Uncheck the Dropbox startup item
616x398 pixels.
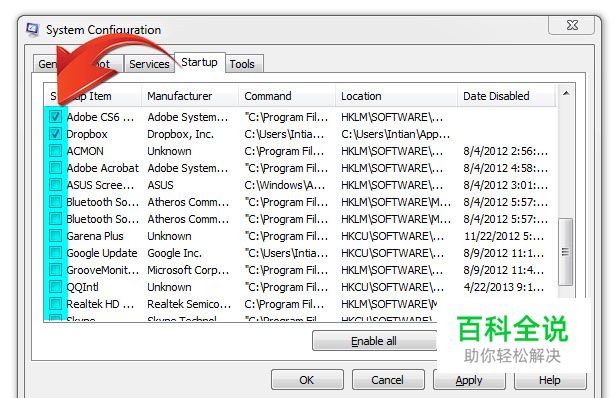(55, 134)
